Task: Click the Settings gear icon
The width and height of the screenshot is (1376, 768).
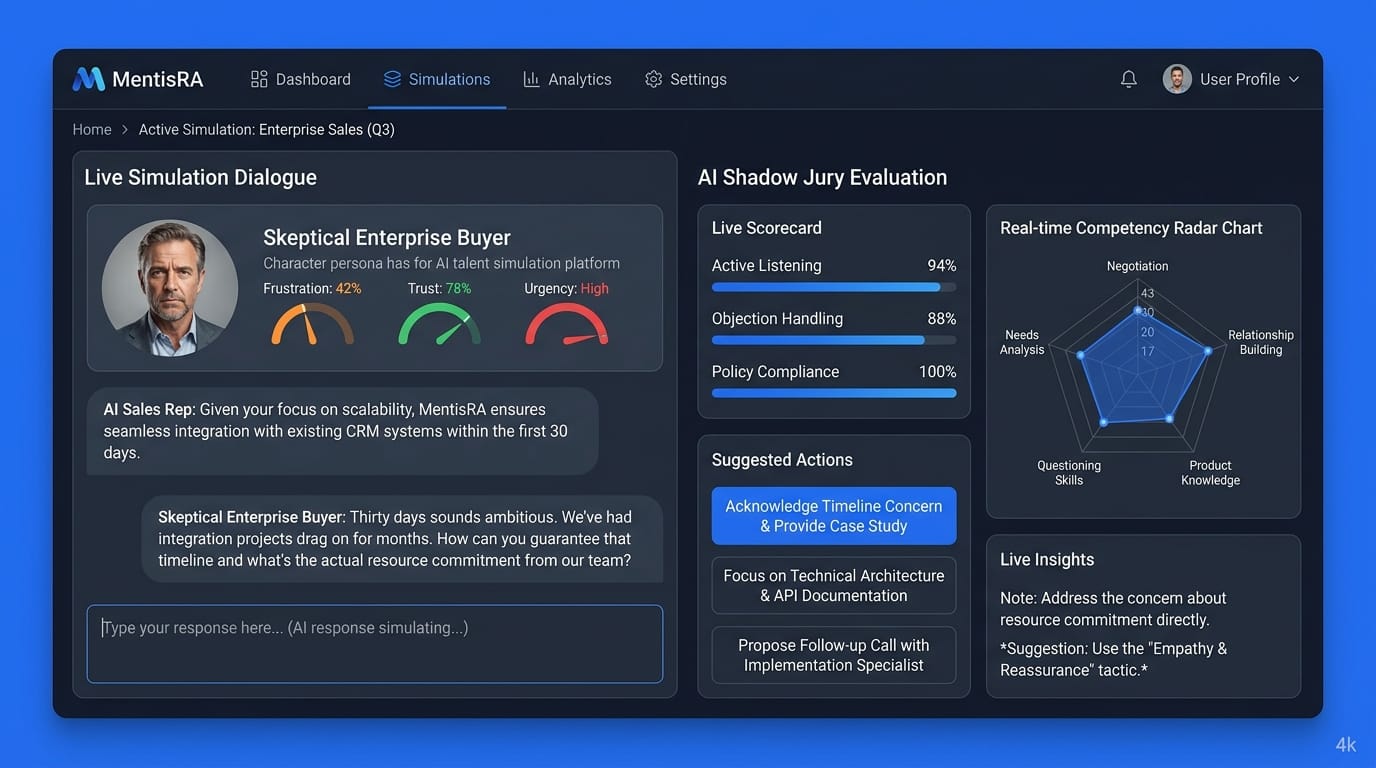Action: [653, 79]
